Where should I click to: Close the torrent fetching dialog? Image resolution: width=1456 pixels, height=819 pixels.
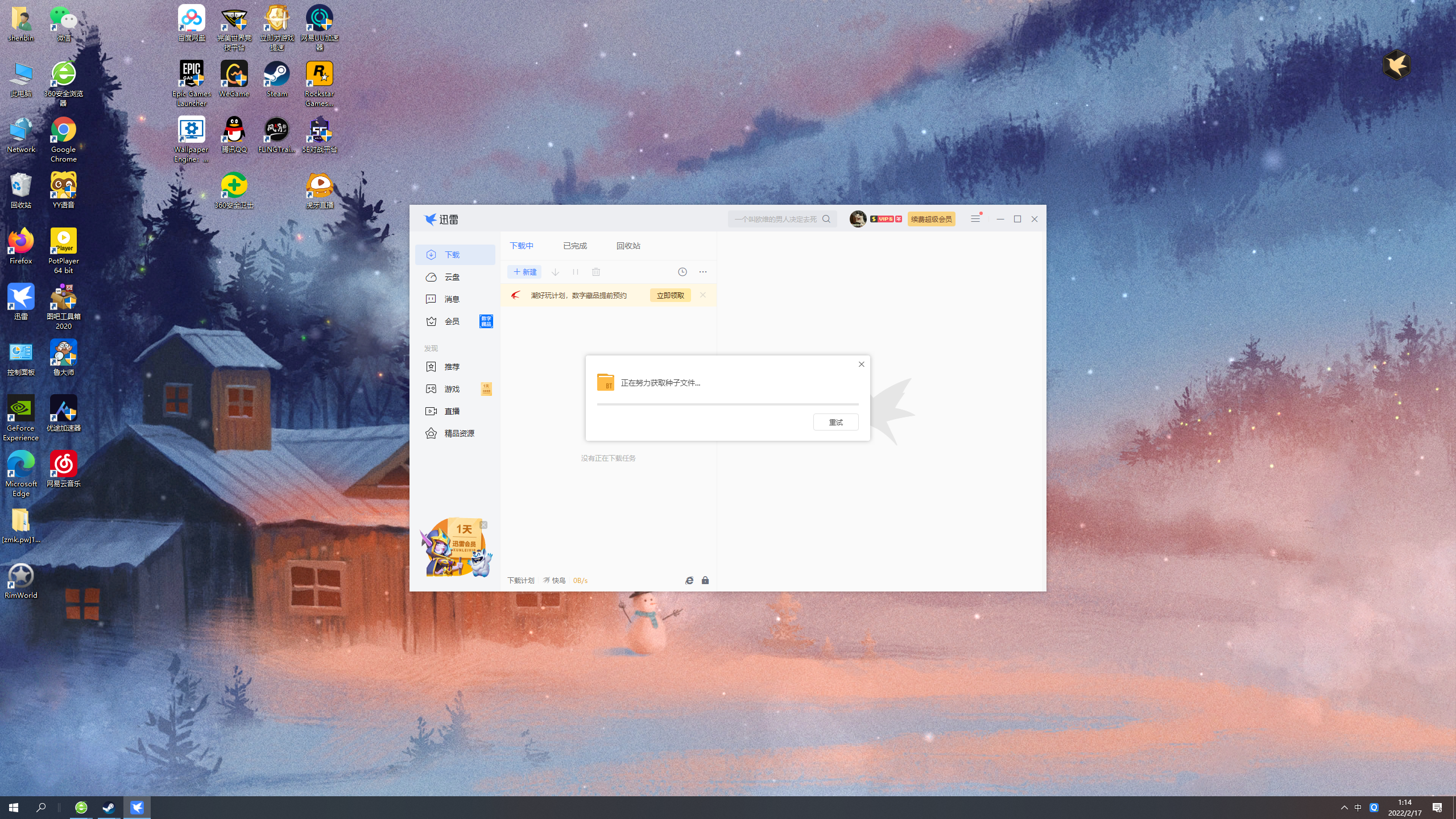pos(861,365)
